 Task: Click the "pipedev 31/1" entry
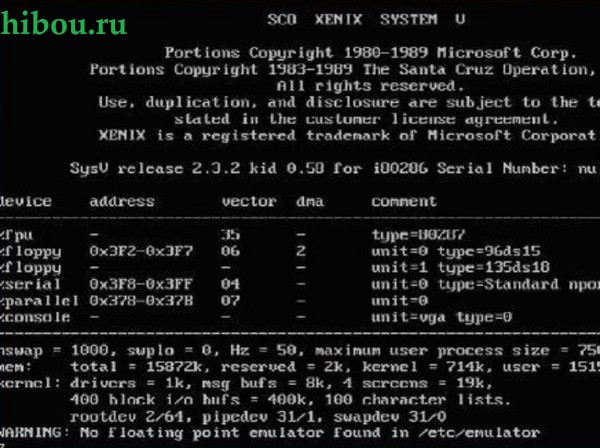click(x=258, y=416)
